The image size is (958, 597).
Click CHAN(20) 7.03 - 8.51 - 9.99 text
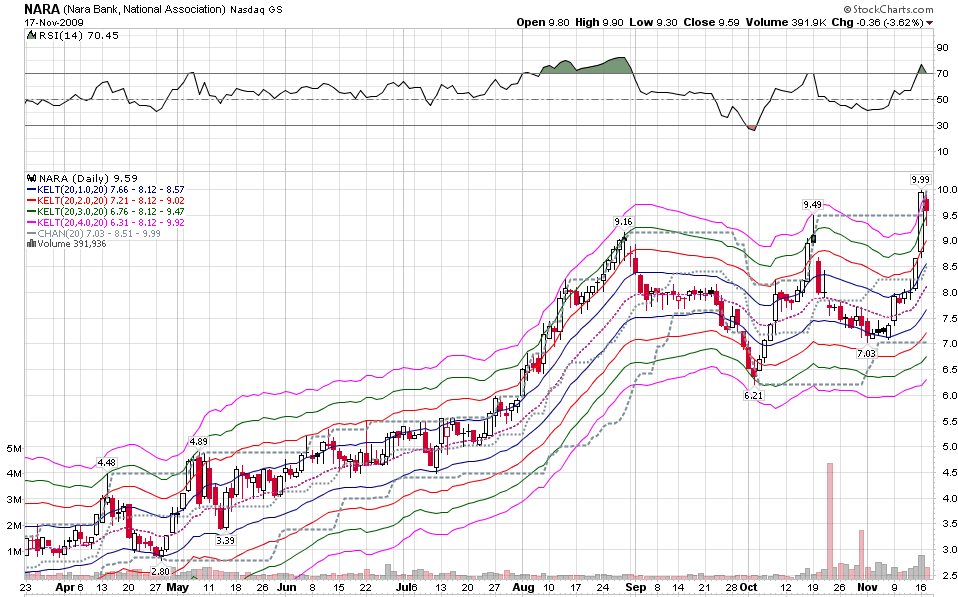99,234
